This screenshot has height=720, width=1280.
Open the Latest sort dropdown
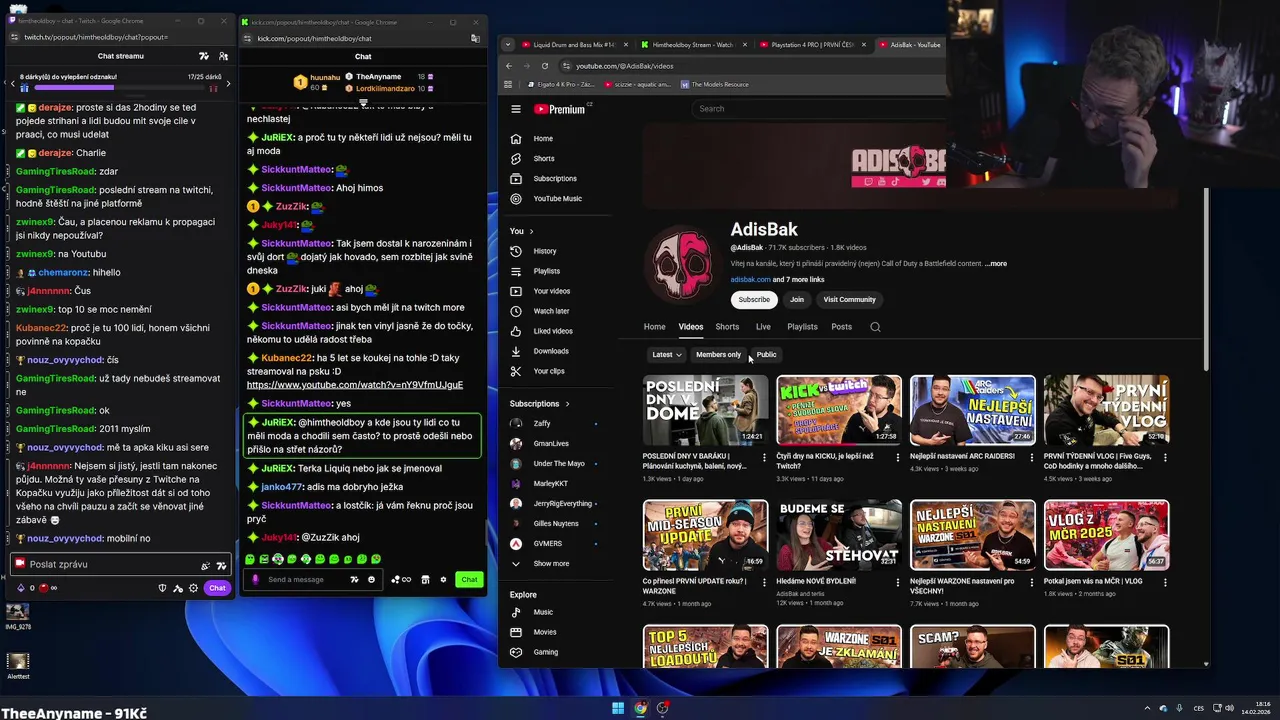click(666, 354)
